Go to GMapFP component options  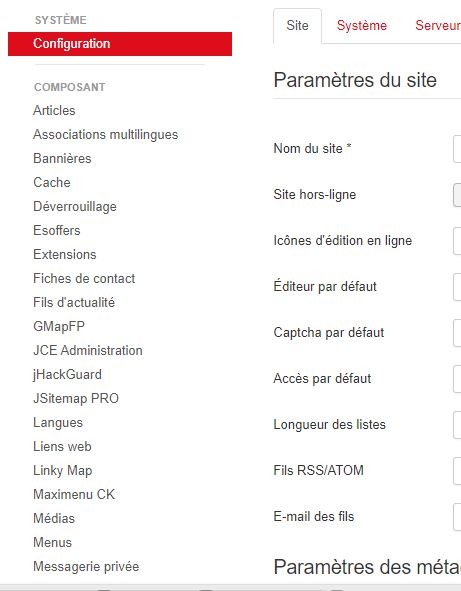pos(59,326)
